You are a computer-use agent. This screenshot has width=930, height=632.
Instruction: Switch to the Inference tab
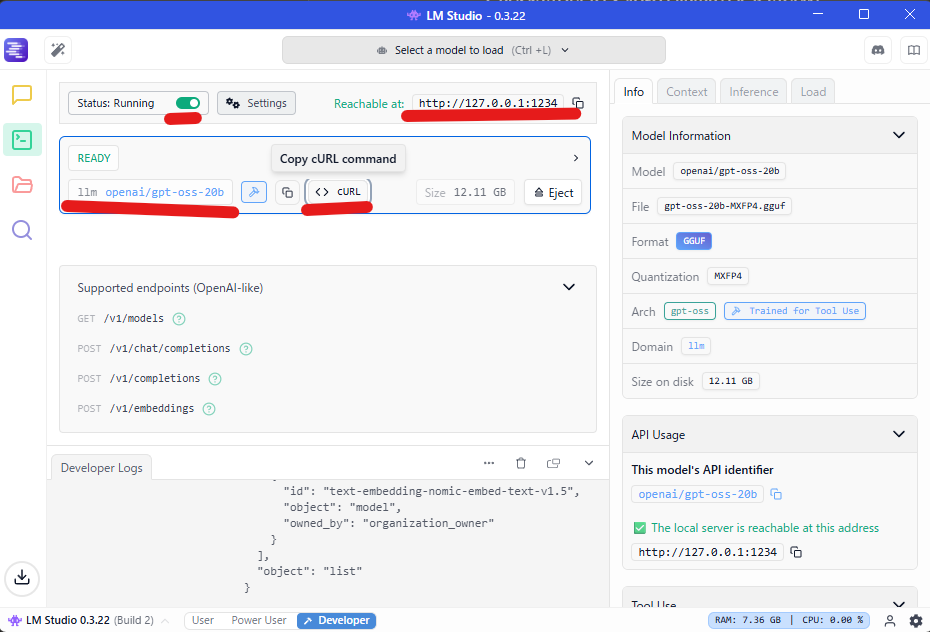(x=753, y=92)
